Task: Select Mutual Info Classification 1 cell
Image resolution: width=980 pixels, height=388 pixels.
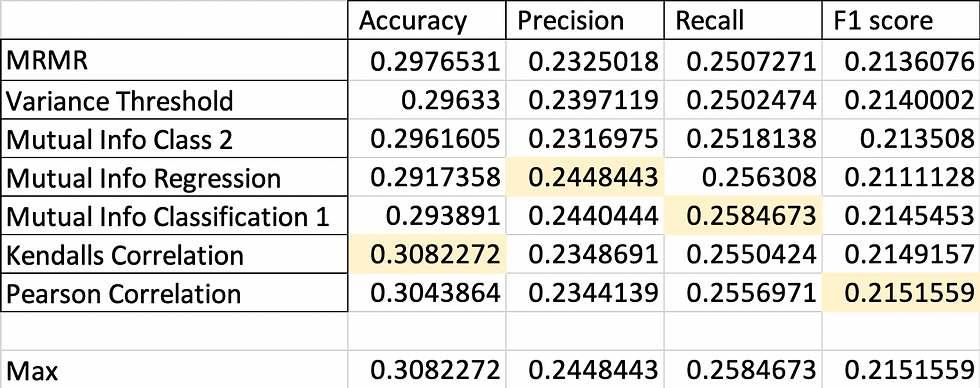Action: pos(174,216)
